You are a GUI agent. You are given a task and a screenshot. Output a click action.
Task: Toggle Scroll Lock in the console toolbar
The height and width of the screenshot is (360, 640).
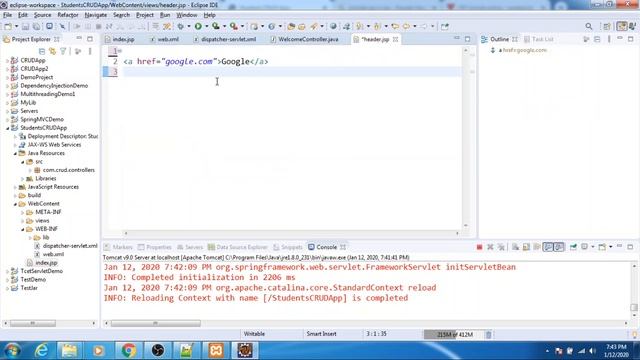(526, 247)
